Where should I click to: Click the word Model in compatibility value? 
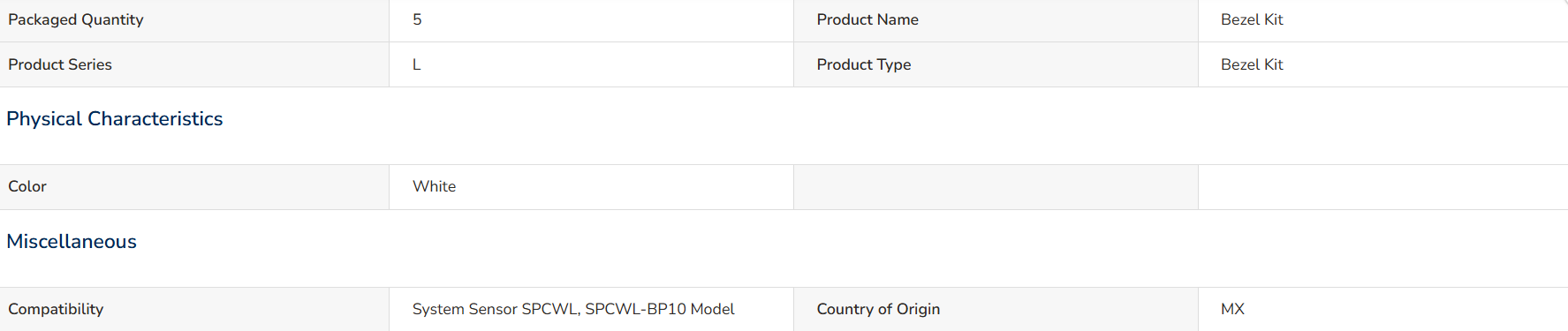[x=712, y=309]
